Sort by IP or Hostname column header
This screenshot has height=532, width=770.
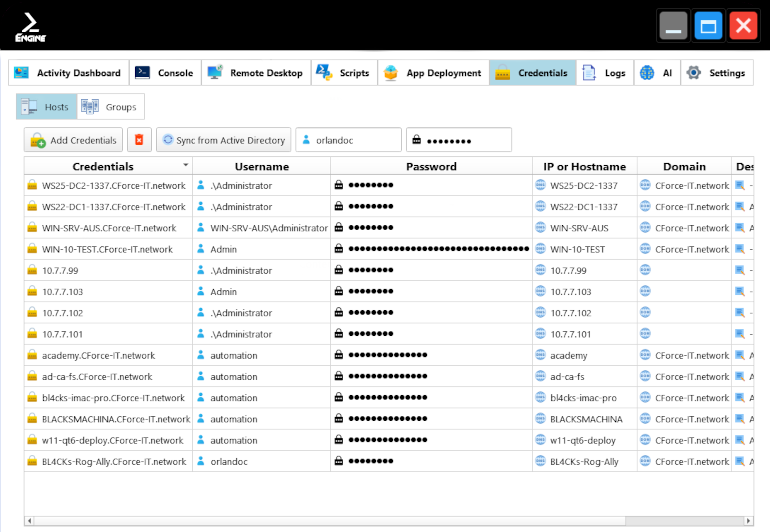[584, 167]
